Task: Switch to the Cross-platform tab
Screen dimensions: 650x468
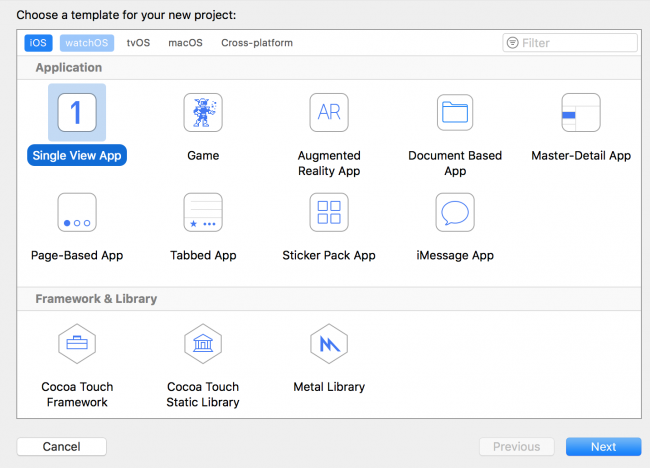Action: point(257,43)
